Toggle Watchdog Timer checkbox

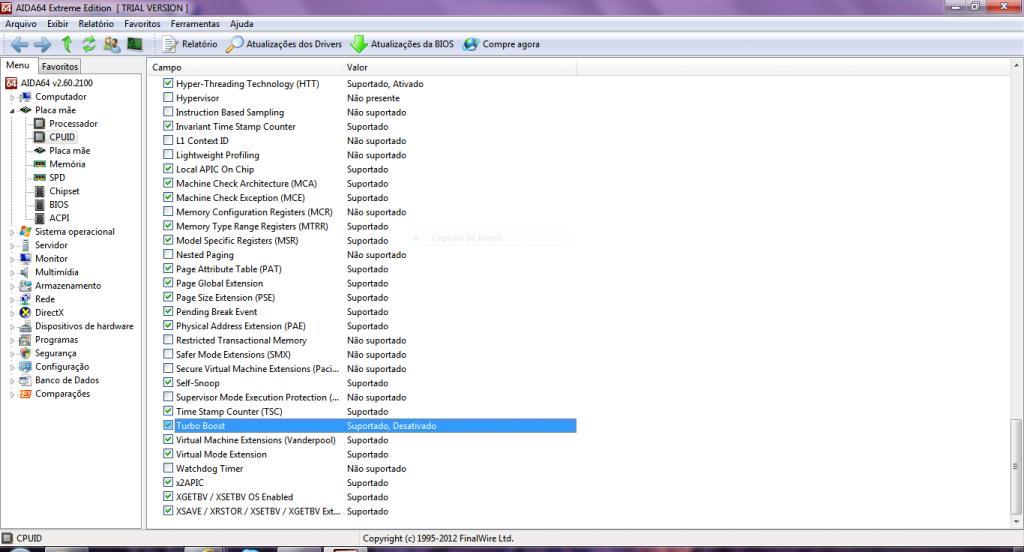point(168,468)
